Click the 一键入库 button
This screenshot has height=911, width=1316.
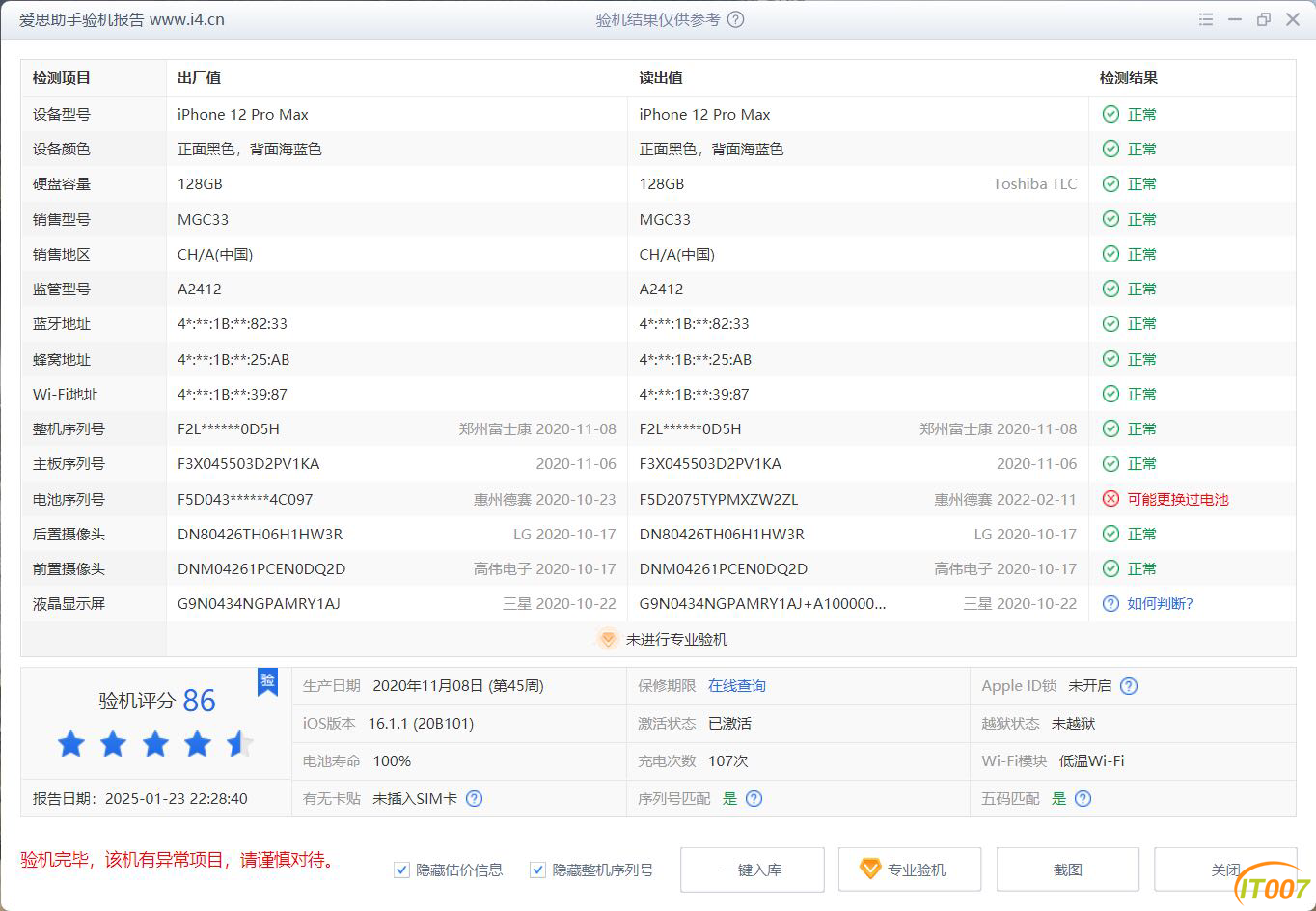coord(753,870)
